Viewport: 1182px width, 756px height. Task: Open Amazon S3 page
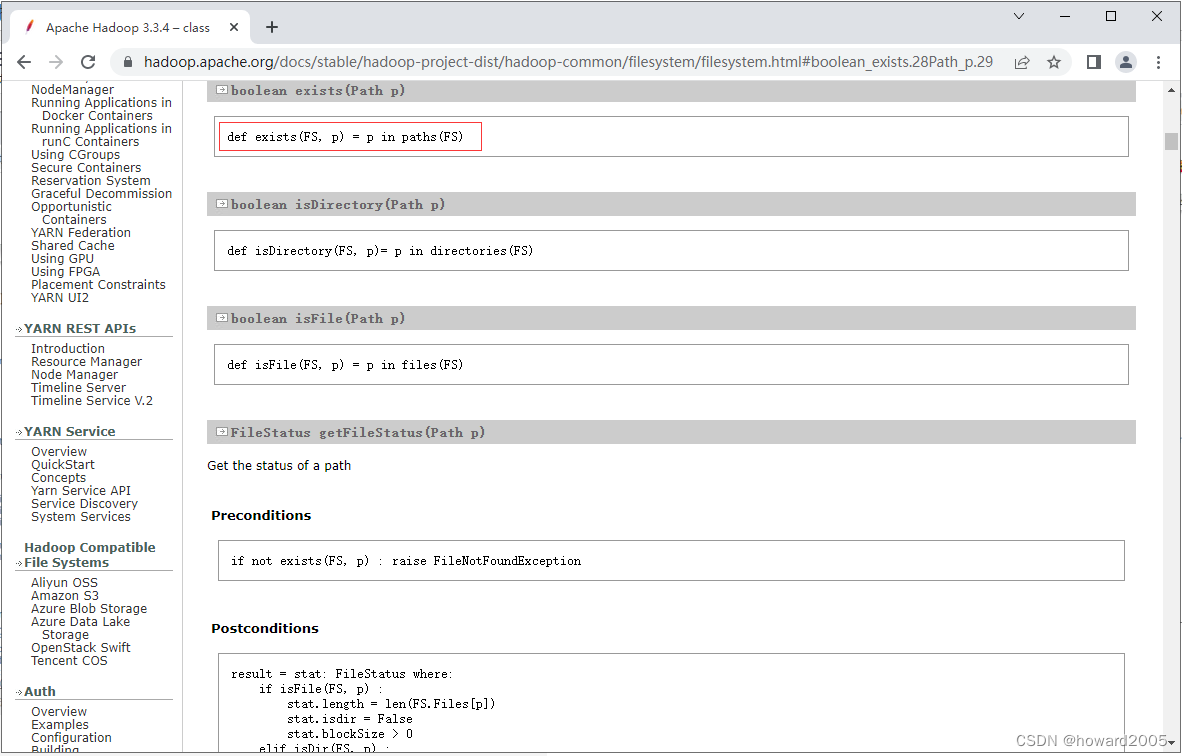65,595
